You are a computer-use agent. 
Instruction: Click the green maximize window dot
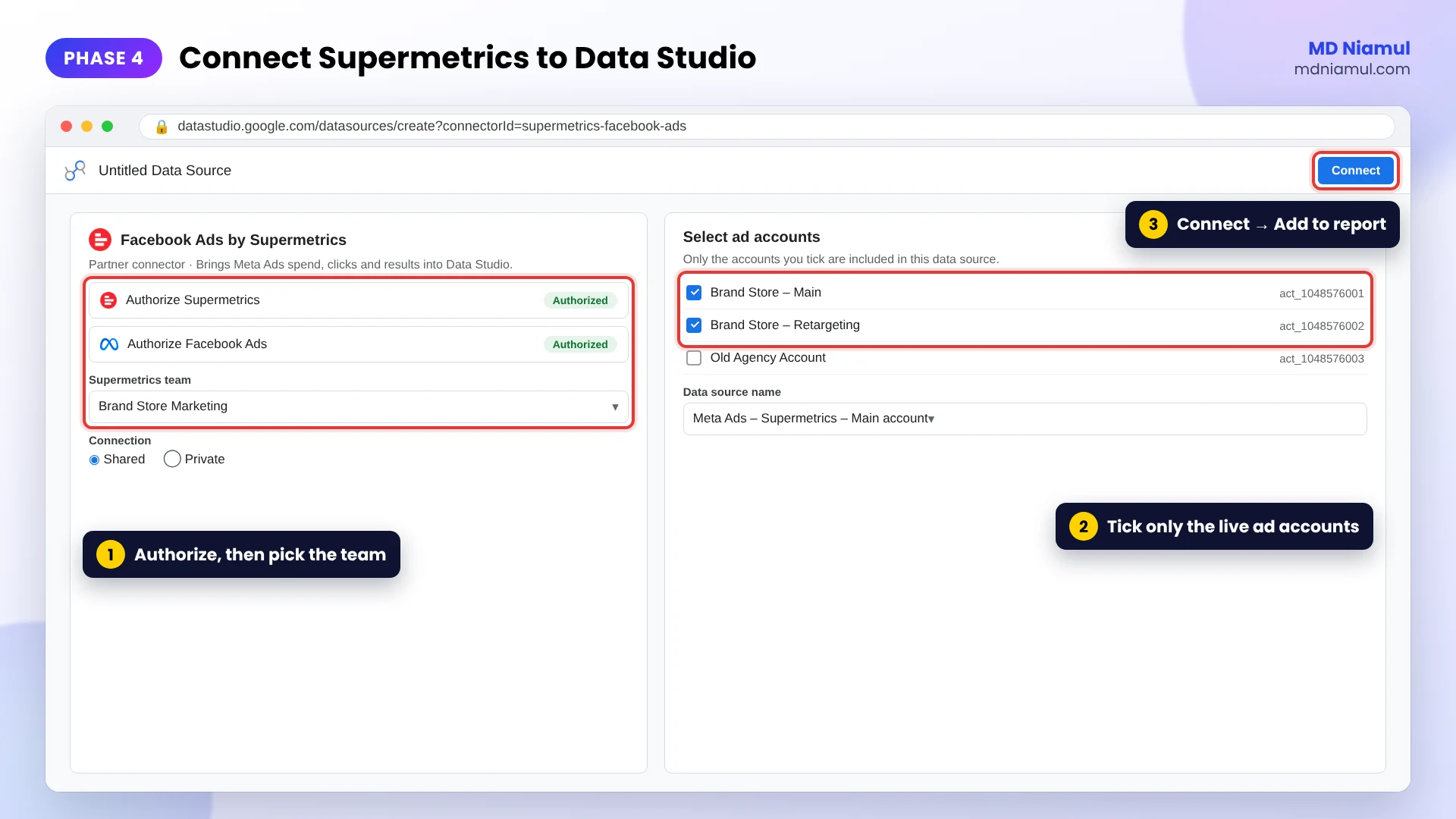(108, 127)
